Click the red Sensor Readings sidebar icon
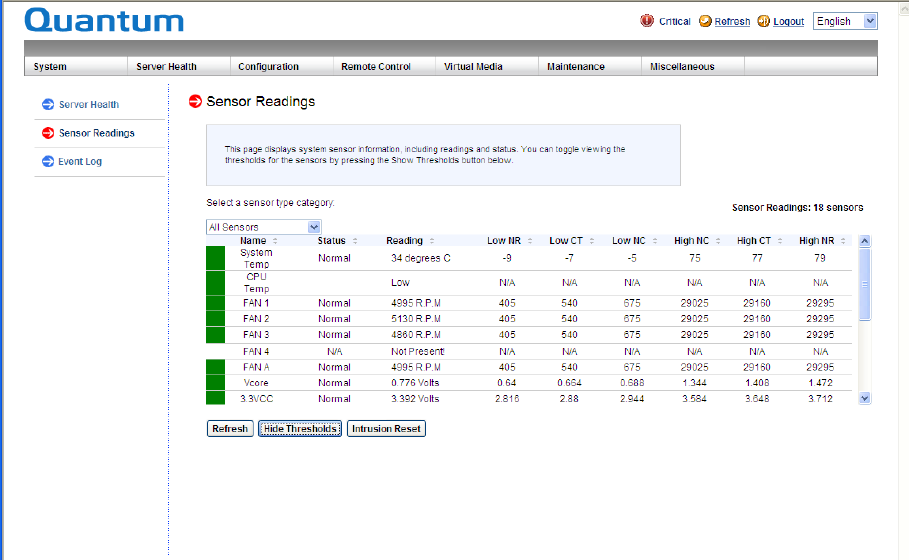This screenshot has width=909, height=560. [47, 133]
